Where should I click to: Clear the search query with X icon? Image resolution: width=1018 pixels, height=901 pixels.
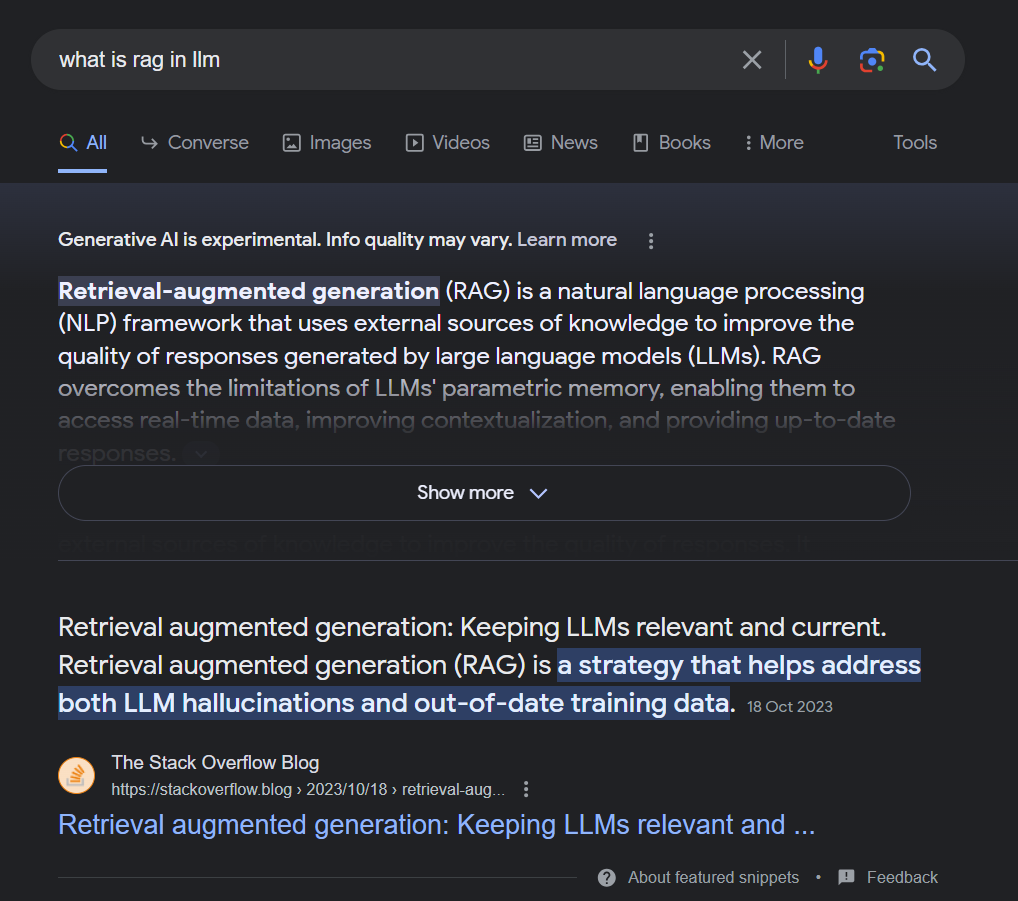(x=752, y=60)
